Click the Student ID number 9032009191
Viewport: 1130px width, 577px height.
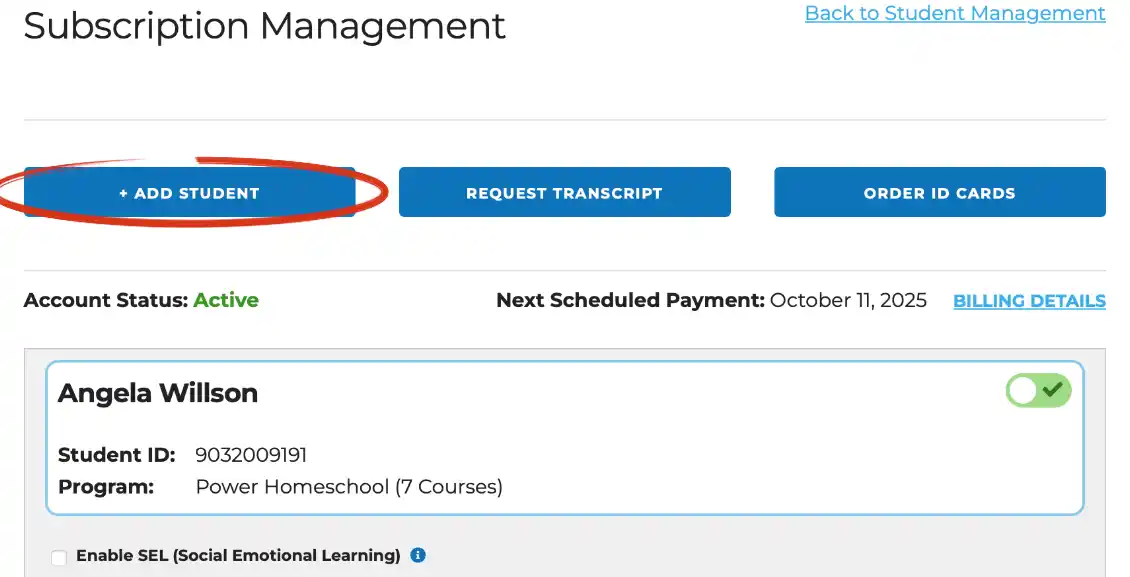point(251,455)
